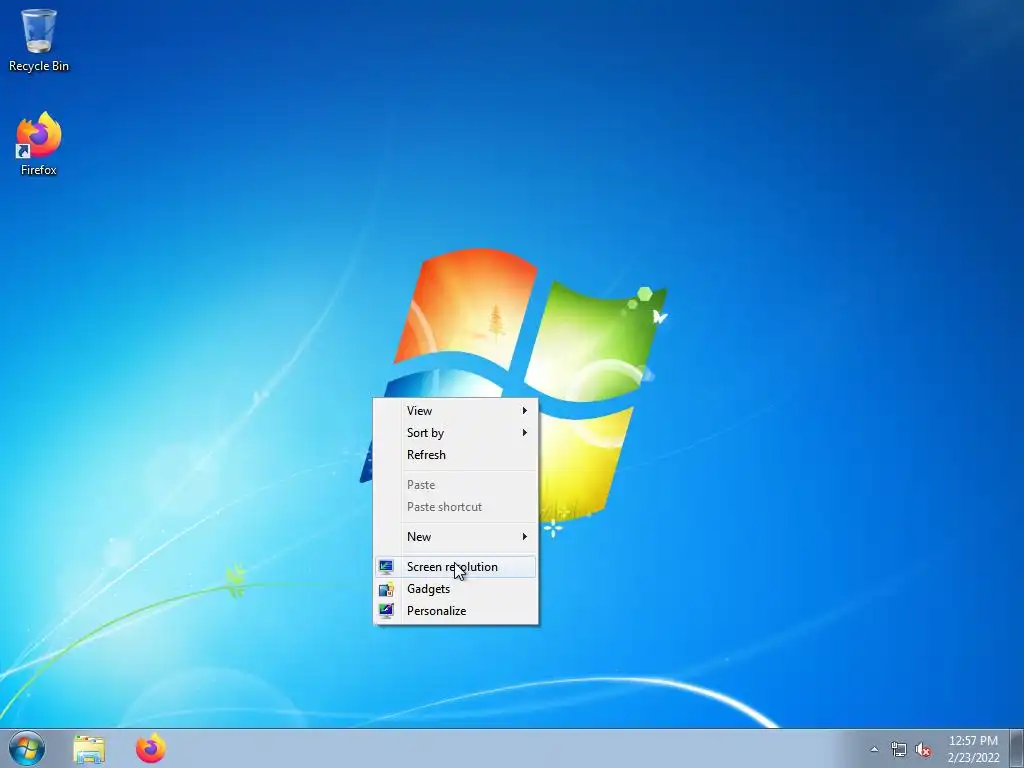The width and height of the screenshot is (1024, 768).
Task: Choose Personalize in the context menu
Action: coord(456,611)
